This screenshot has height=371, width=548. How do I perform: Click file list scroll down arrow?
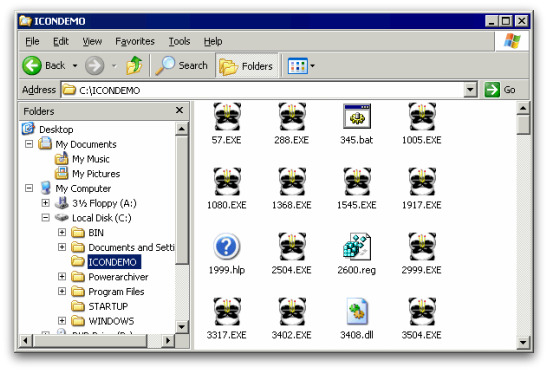pyautogui.click(x=523, y=342)
